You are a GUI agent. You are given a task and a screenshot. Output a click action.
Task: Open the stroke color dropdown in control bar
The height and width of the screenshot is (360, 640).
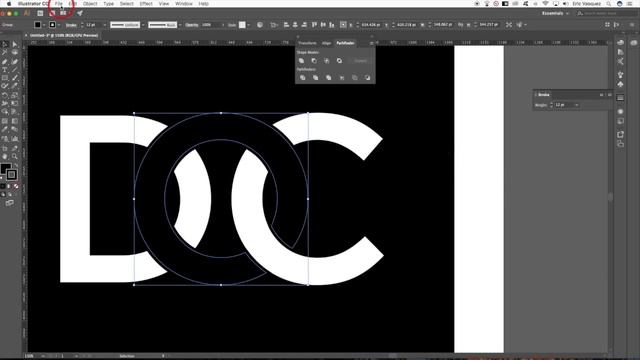point(59,25)
